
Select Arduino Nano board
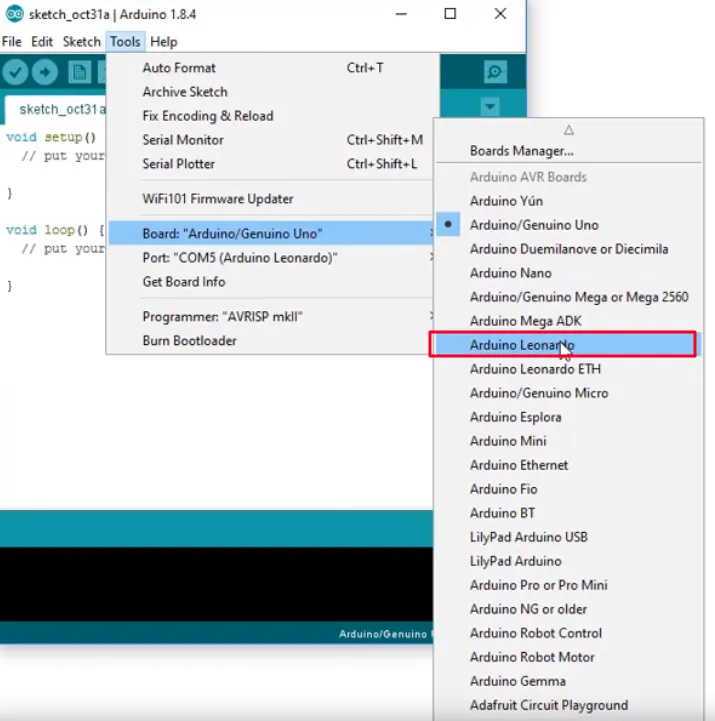(568, 273)
